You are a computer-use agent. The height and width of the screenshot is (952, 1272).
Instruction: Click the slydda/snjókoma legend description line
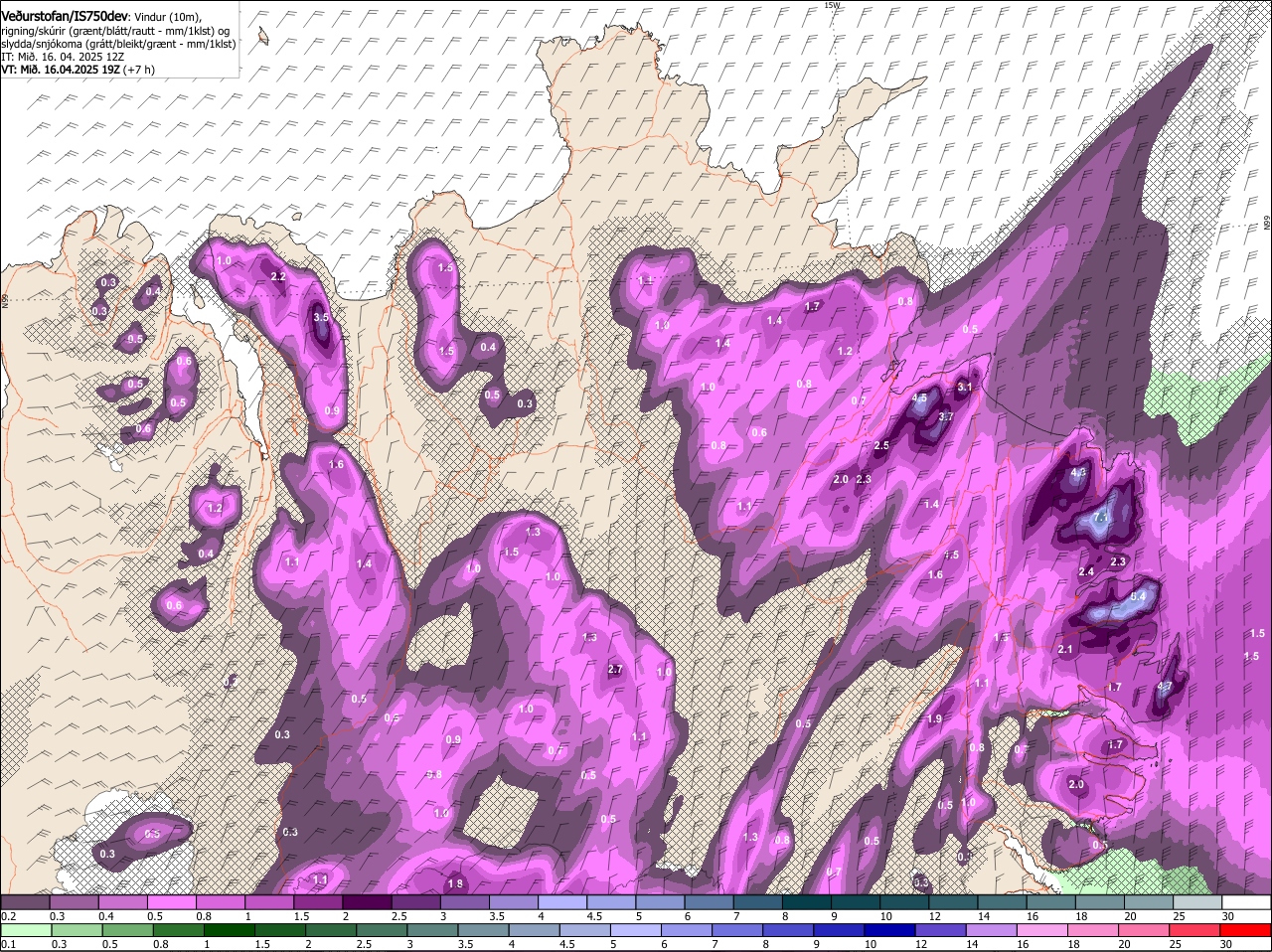pos(118,44)
